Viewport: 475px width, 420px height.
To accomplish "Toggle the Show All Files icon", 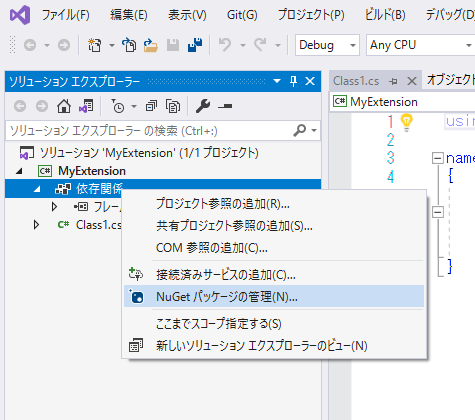I will point(173,106).
